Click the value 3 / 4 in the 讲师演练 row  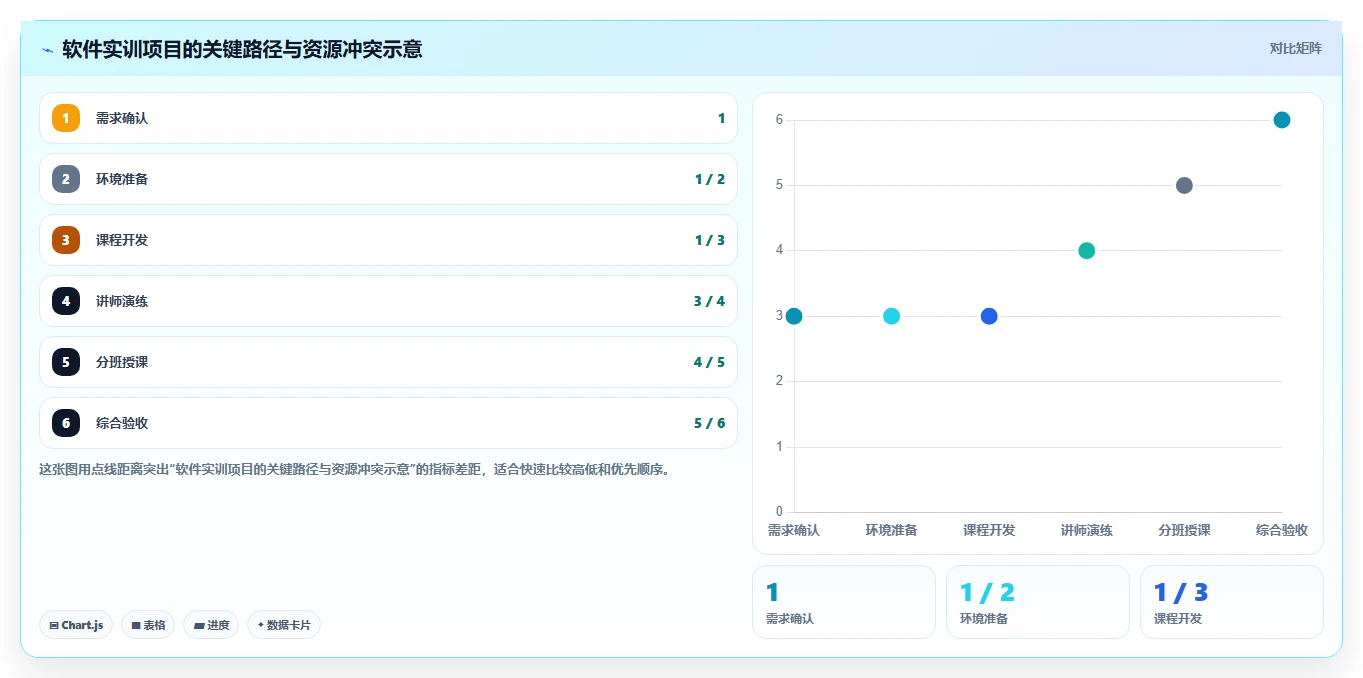pos(710,301)
